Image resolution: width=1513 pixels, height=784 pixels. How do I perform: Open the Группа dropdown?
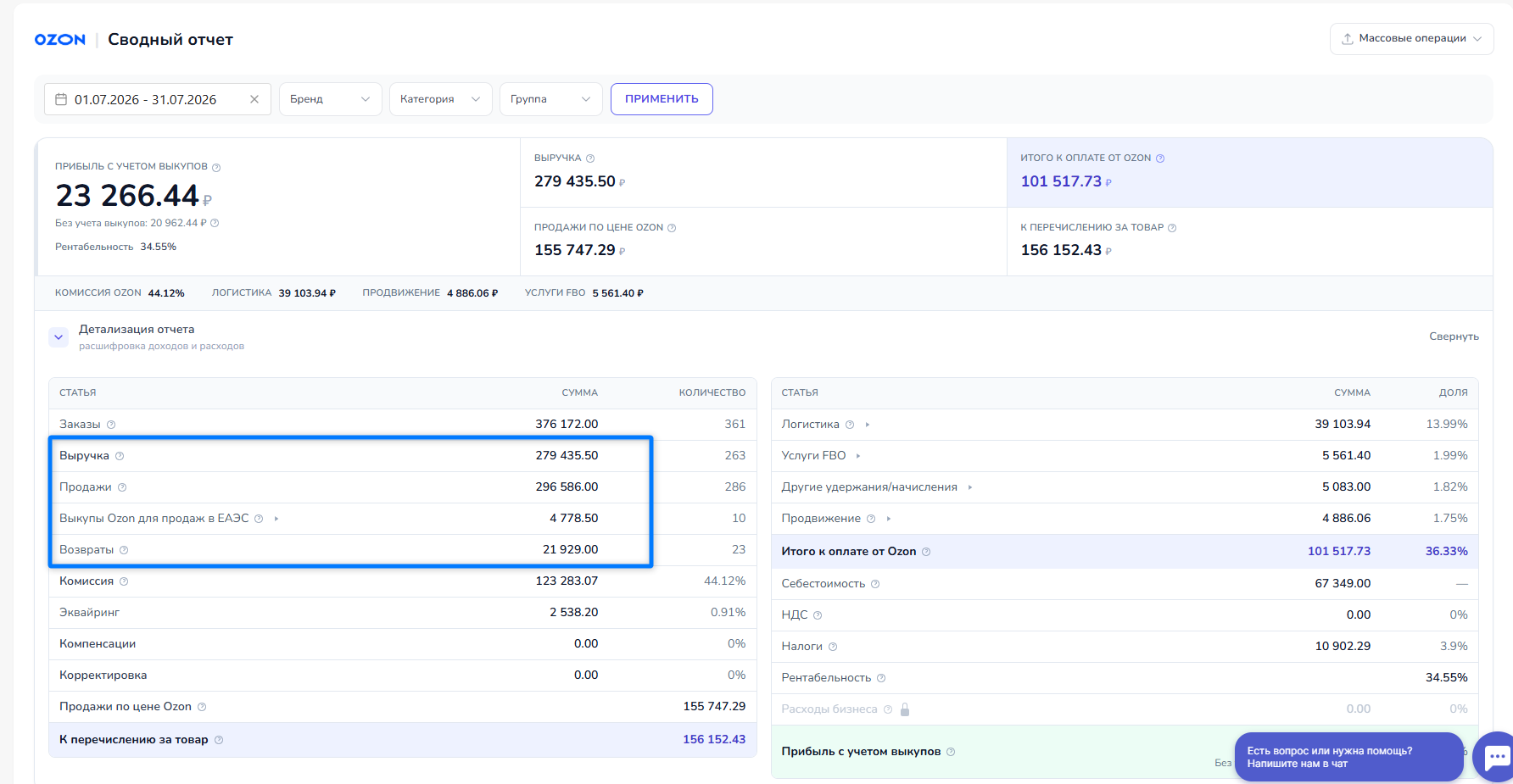point(550,99)
